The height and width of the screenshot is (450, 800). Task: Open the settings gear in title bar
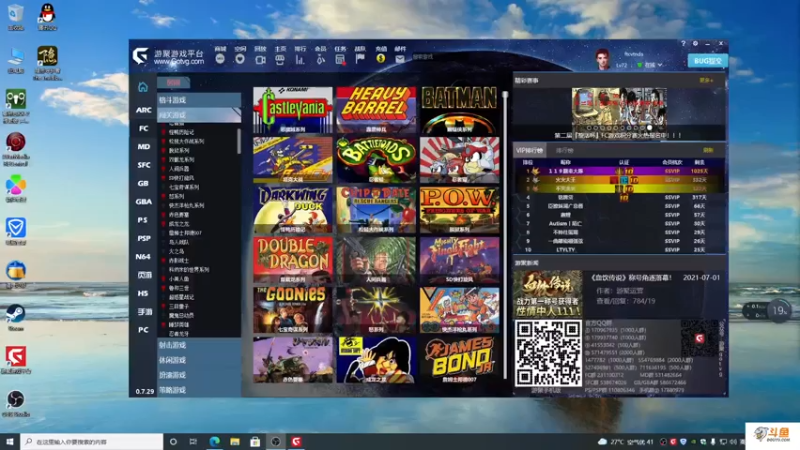click(x=695, y=44)
